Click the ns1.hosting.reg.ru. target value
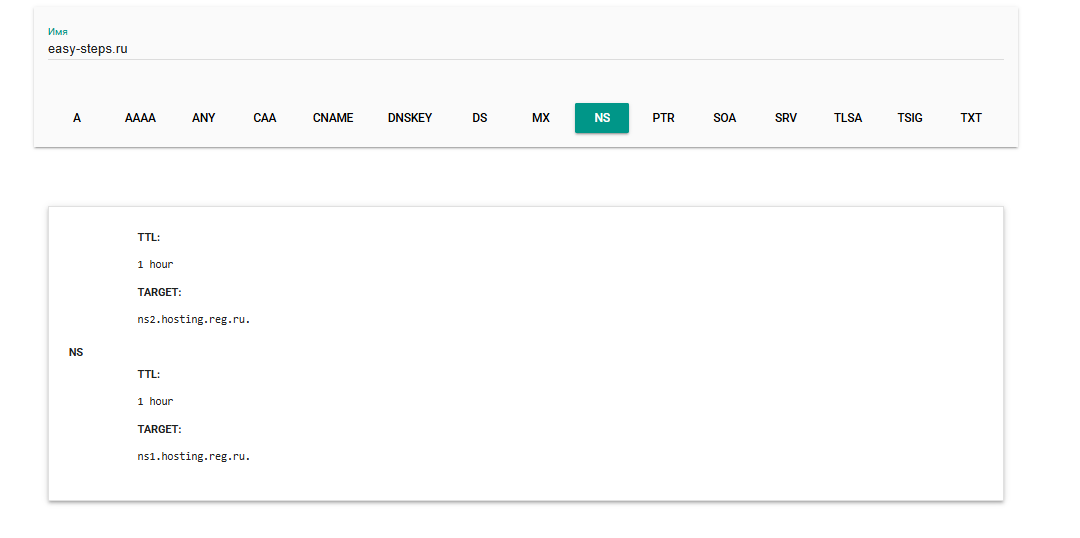Image resolution: width=1080 pixels, height=538 pixels. click(194, 456)
